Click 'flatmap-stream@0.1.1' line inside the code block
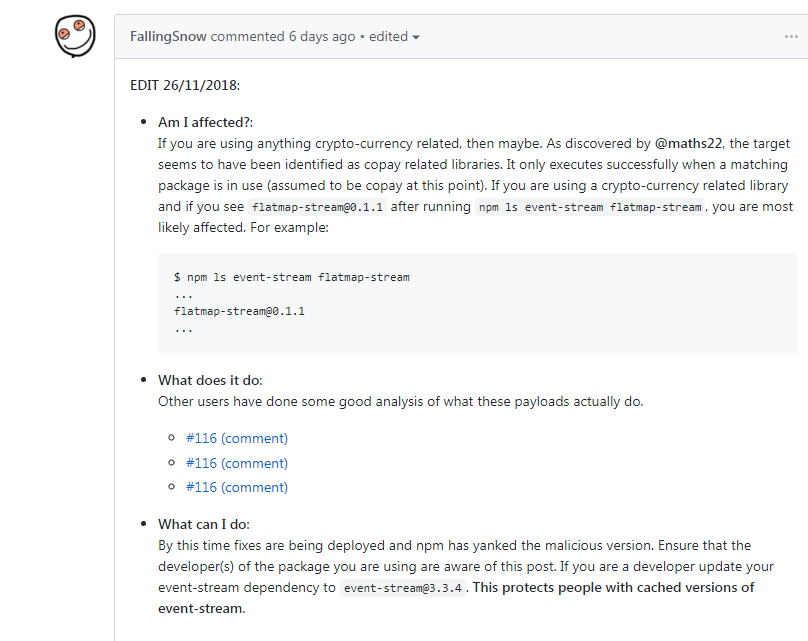808x641 pixels. [x=239, y=311]
